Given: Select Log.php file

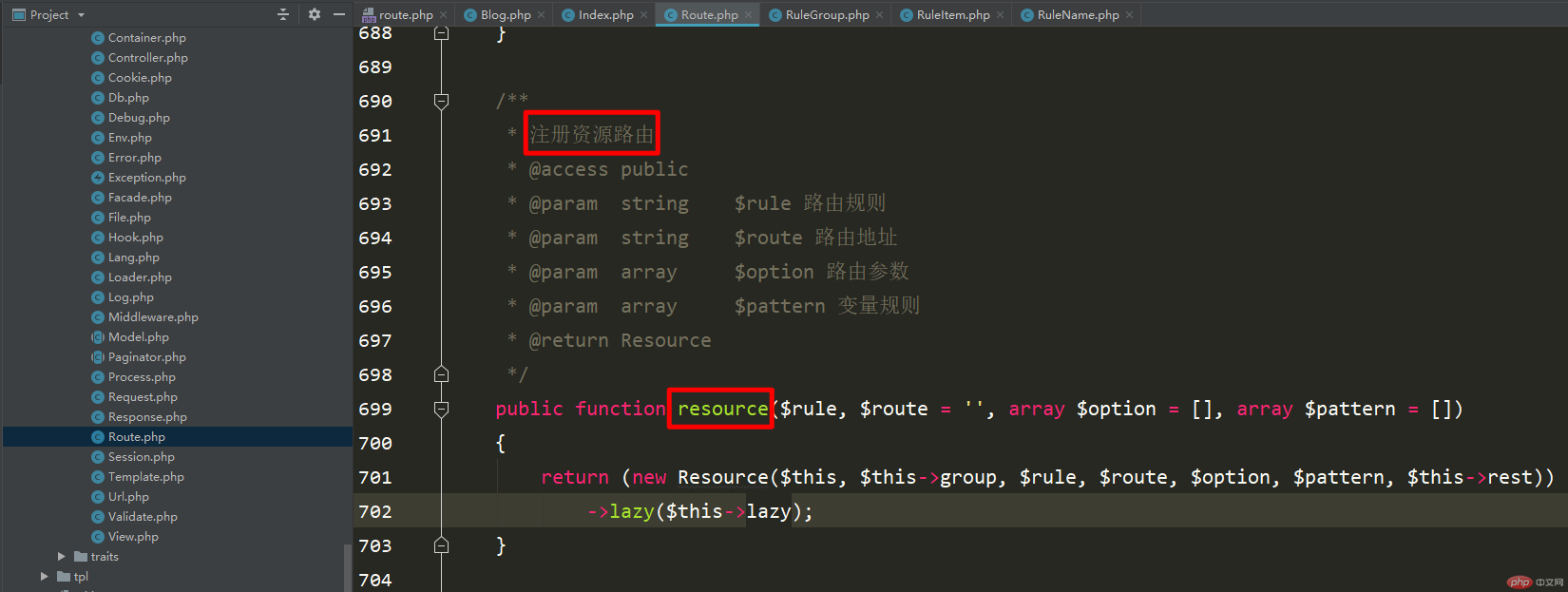Looking at the screenshot, I should (x=130, y=297).
